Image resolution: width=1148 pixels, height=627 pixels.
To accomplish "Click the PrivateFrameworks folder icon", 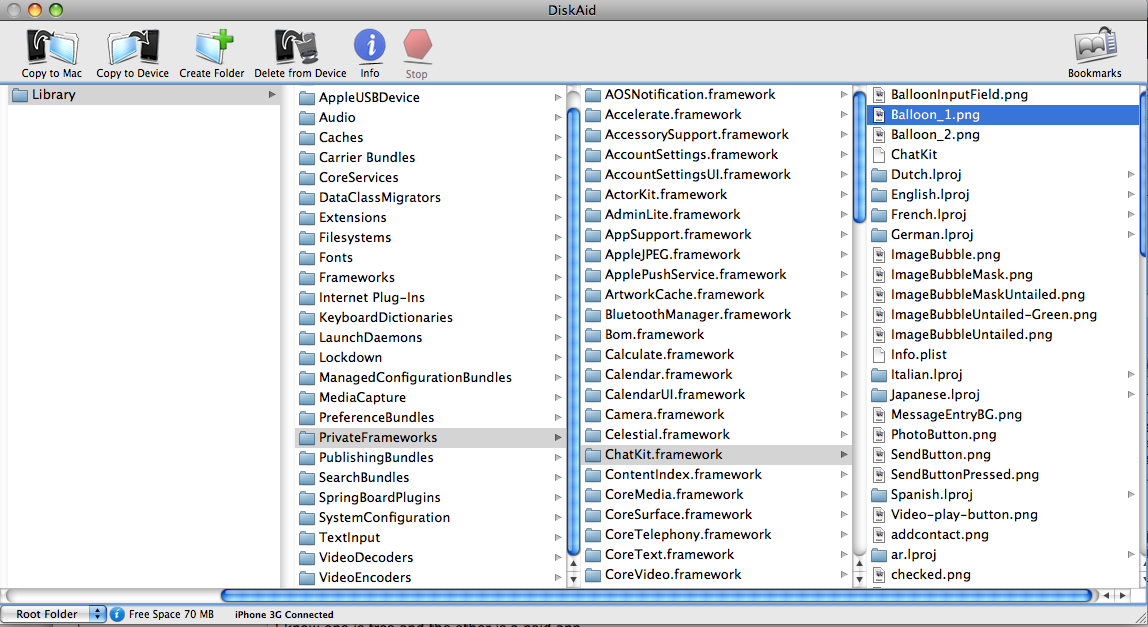I will (307, 438).
